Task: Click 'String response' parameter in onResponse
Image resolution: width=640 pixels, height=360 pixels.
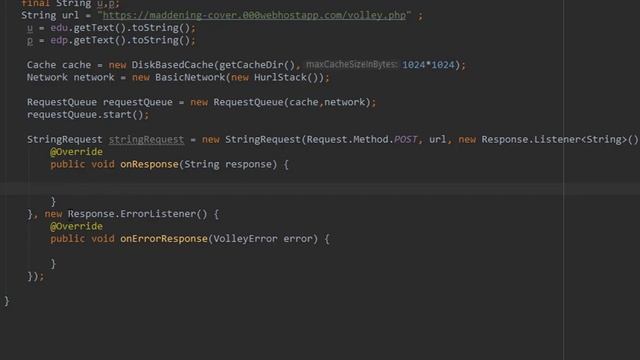Action: (228, 164)
